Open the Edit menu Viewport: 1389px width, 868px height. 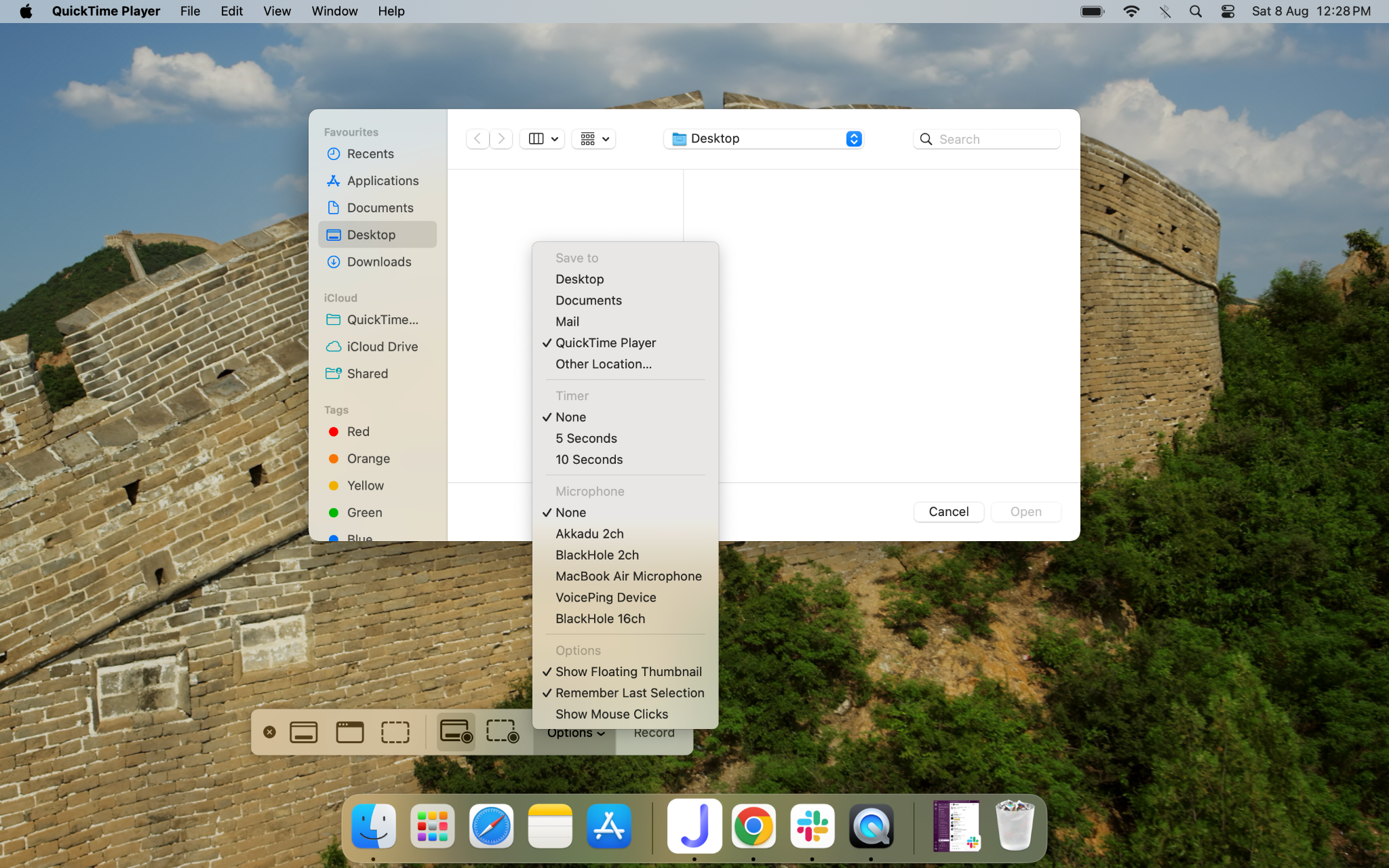231,12
